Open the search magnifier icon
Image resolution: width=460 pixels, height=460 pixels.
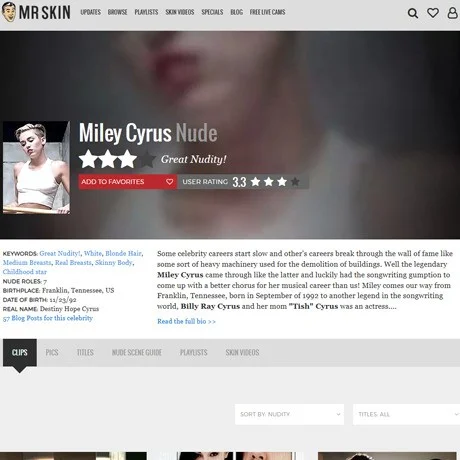click(x=413, y=13)
